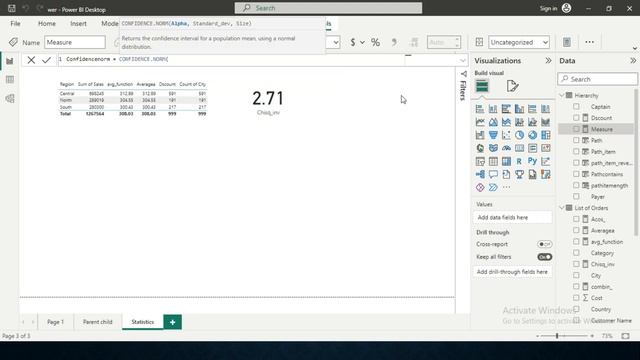Apply percentage format
Viewport: 640px width, 360px height.
376,42
